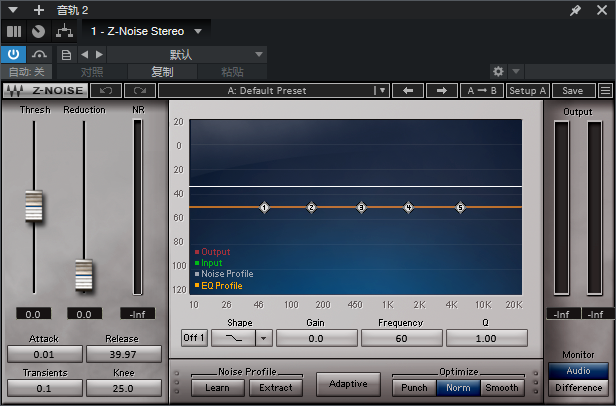The height and width of the screenshot is (406, 616).
Task: Open the gear settings icon
Action: coord(498,72)
